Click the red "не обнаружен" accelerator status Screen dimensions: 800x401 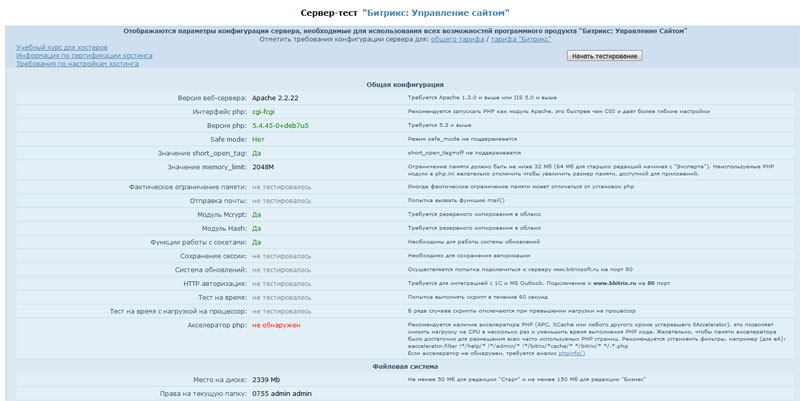pyautogui.click(x=276, y=325)
